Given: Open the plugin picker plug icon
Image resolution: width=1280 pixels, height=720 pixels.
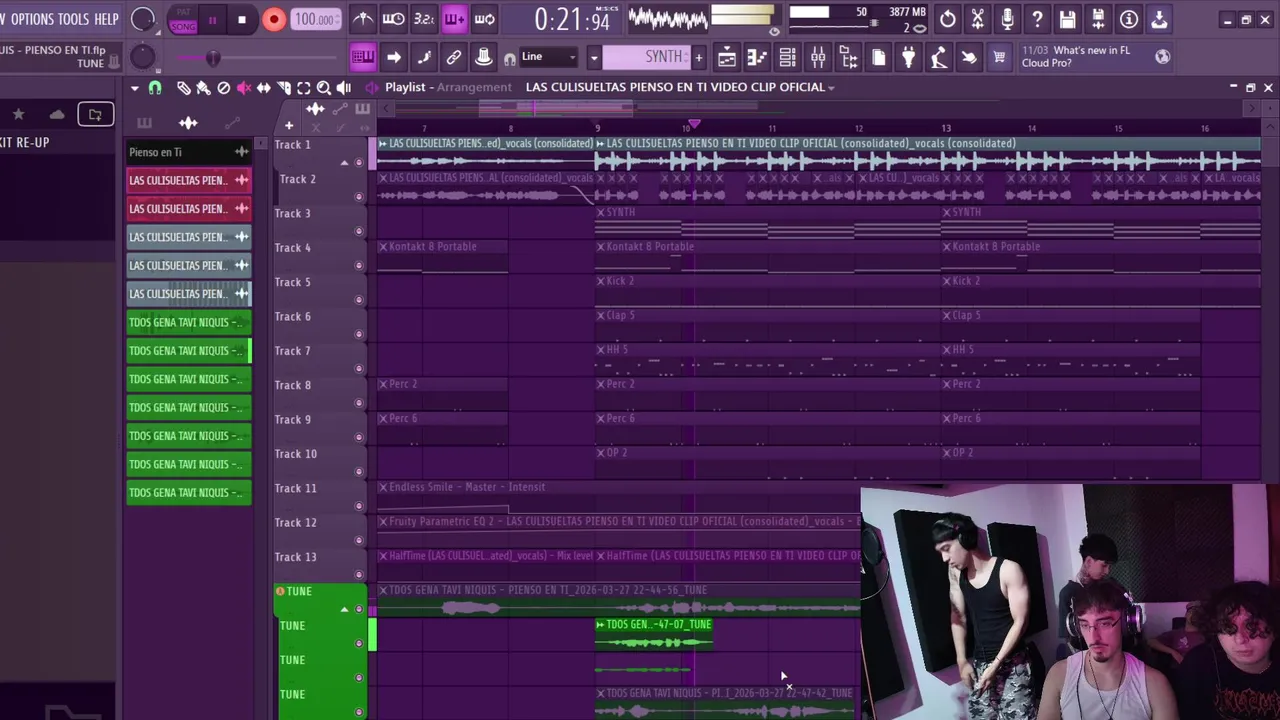Looking at the screenshot, I should [908, 58].
